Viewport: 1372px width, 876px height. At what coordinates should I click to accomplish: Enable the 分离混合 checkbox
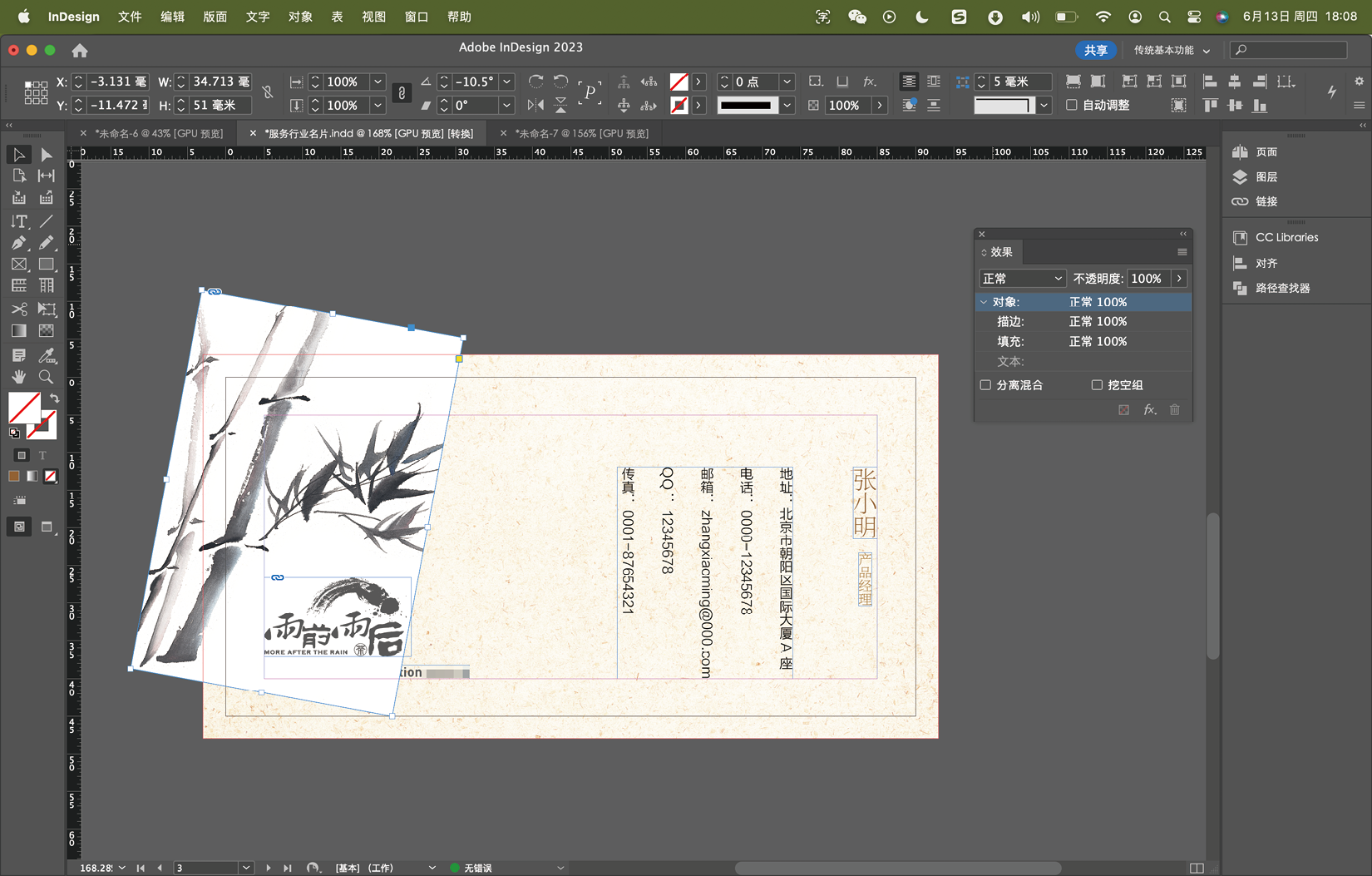pyautogui.click(x=986, y=385)
